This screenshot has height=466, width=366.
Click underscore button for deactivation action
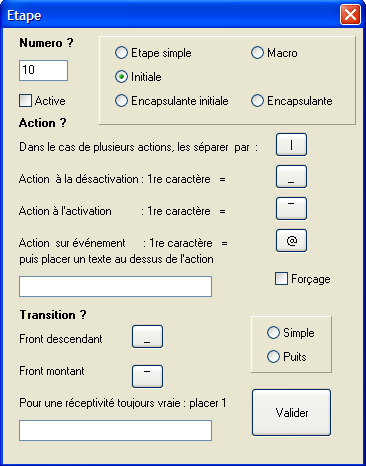[291, 177]
